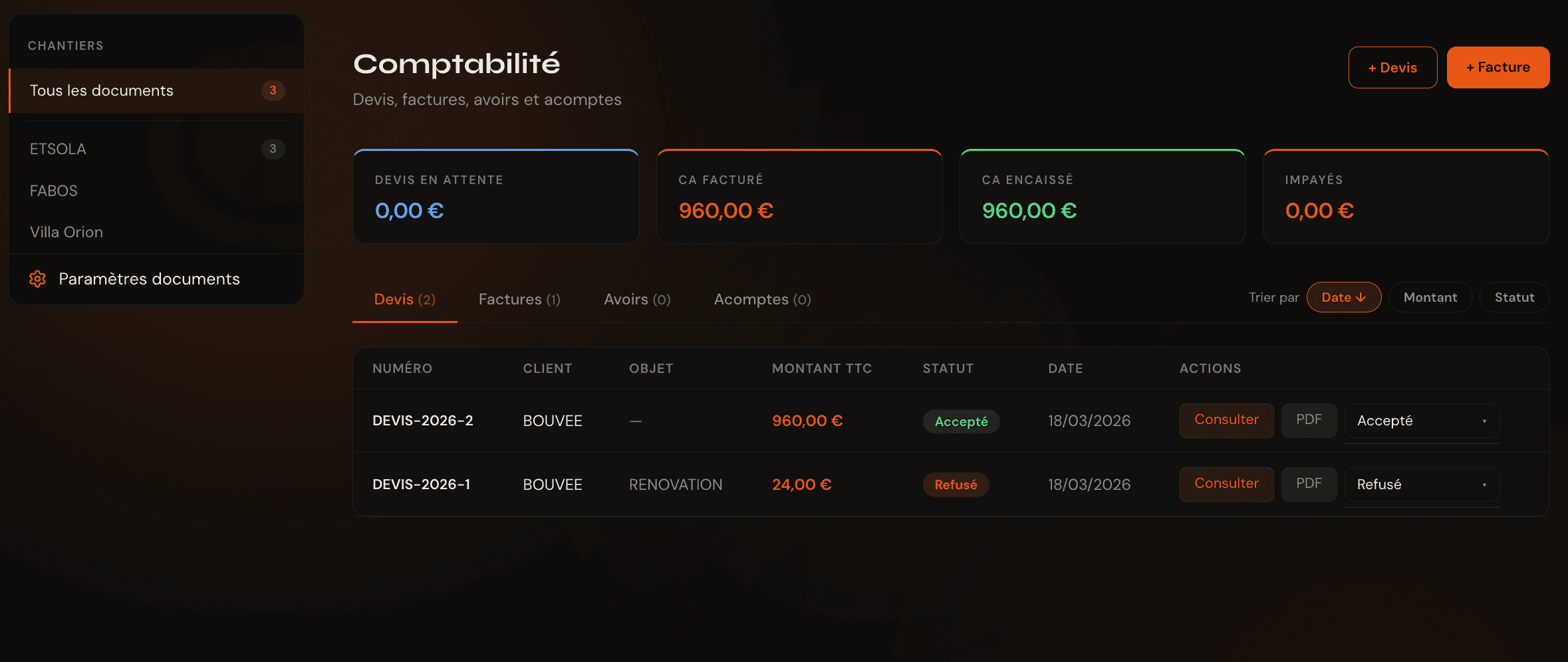Download PDF for DEVIS-2026-1
1568x662 pixels.
point(1309,484)
